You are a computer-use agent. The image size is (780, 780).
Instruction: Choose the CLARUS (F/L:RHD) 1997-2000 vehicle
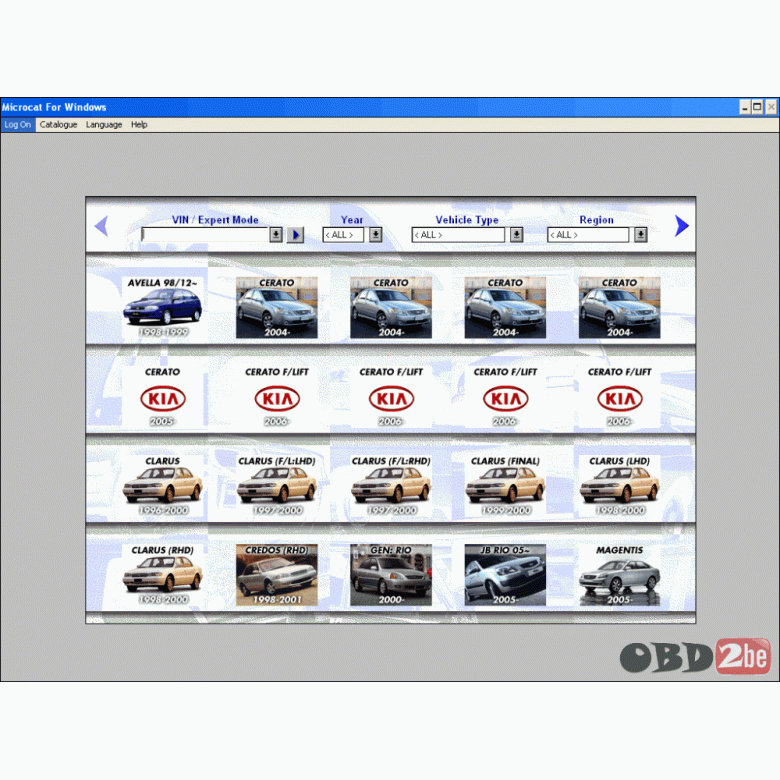[x=391, y=486]
